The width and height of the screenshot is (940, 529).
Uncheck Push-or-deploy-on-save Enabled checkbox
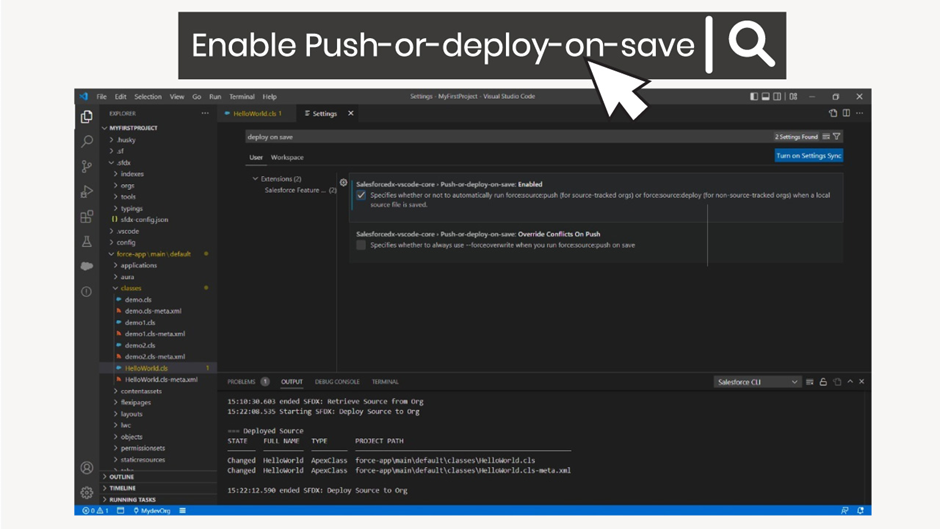361,195
